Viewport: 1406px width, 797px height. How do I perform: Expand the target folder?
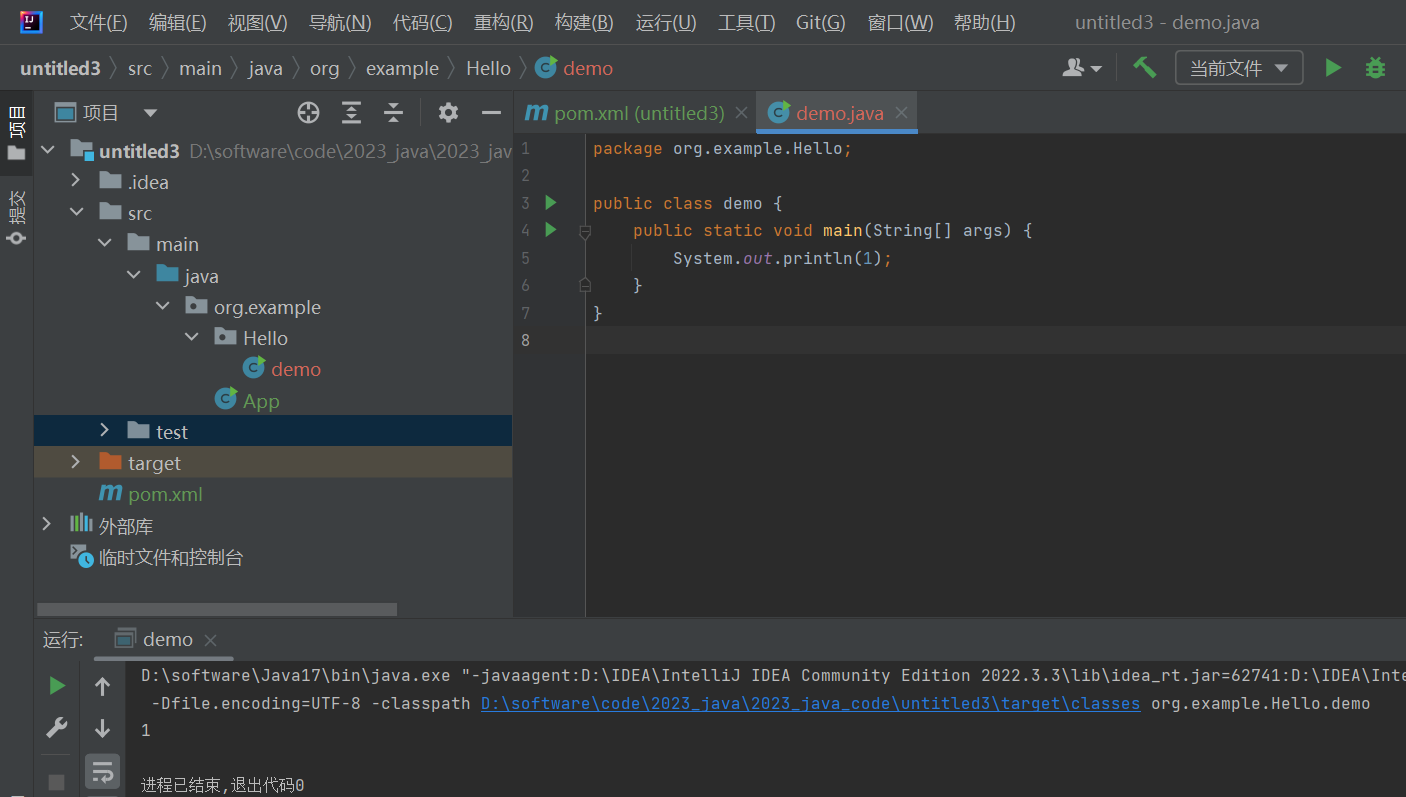coord(76,463)
